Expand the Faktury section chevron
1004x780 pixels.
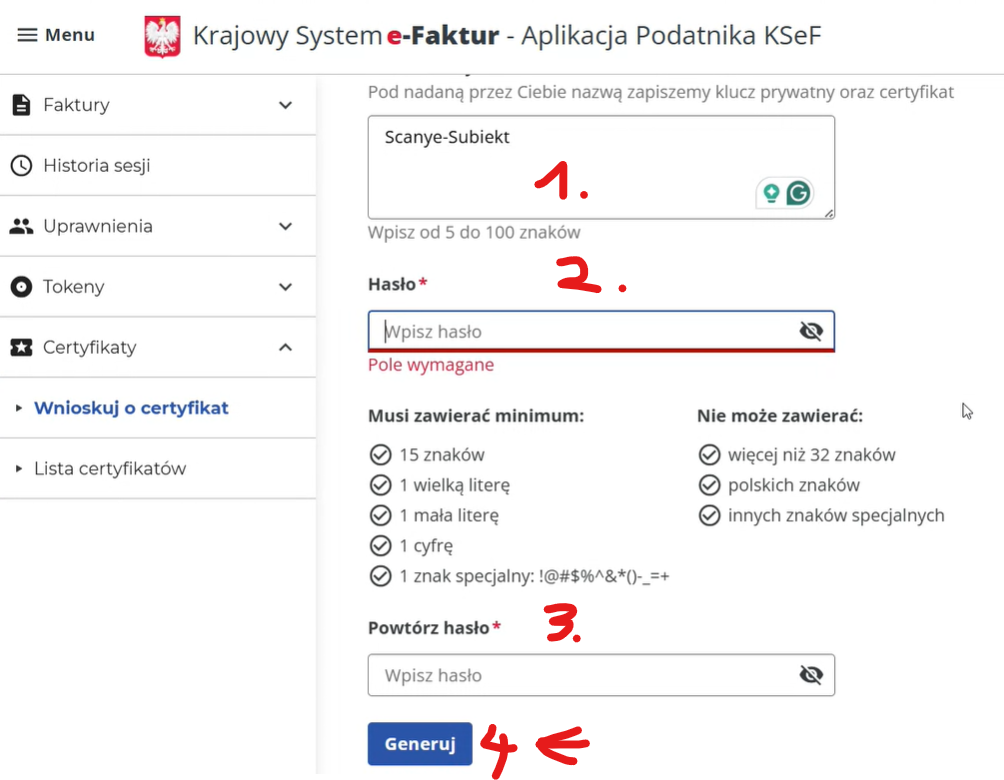(x=285, y=105)
